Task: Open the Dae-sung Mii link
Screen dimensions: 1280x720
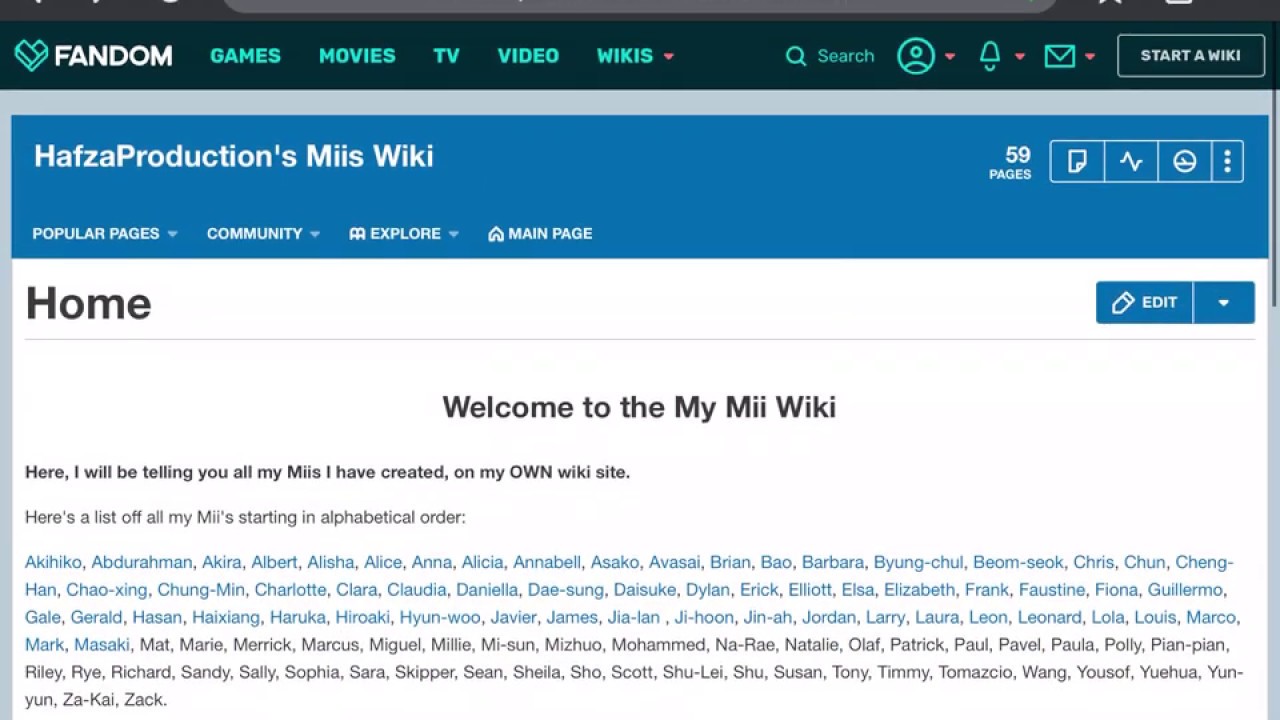Action: tap(566, 590)
